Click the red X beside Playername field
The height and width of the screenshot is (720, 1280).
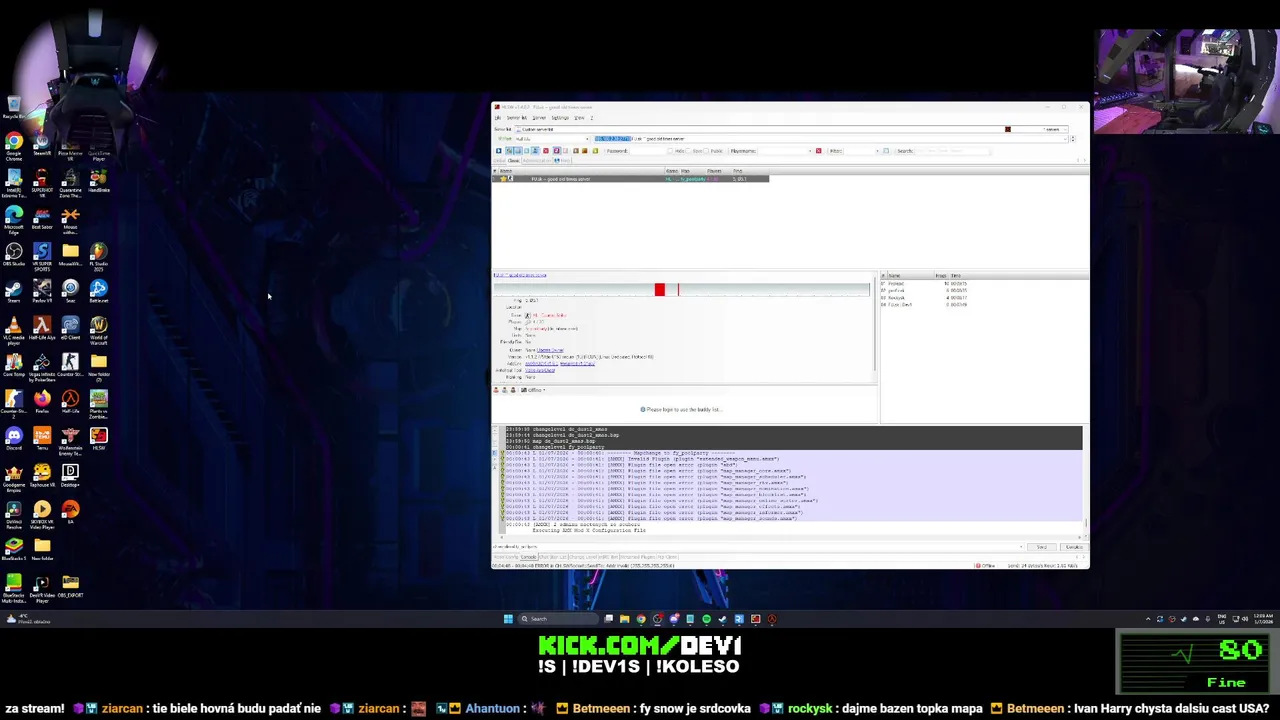tap(819, 151)
